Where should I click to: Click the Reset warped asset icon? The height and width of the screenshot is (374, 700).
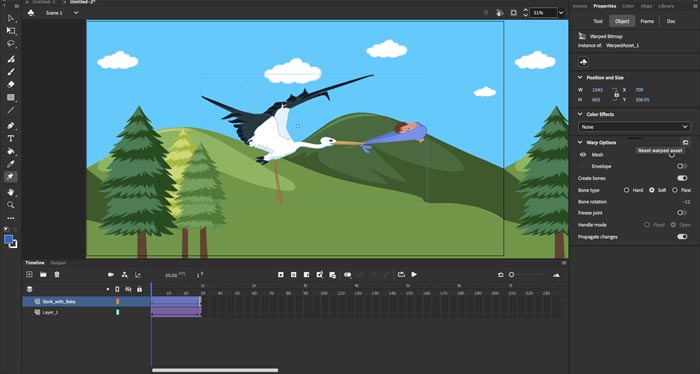pos(685,142)
